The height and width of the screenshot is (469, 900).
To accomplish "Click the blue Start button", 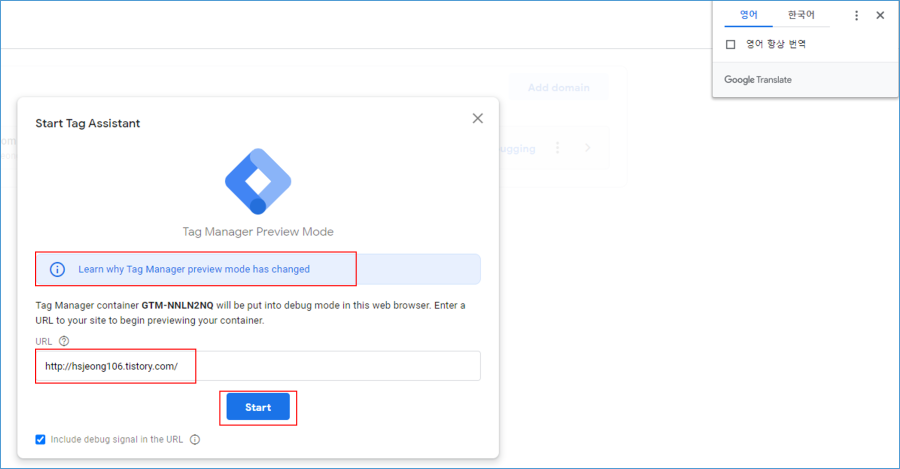I will (x=258, y=407).
